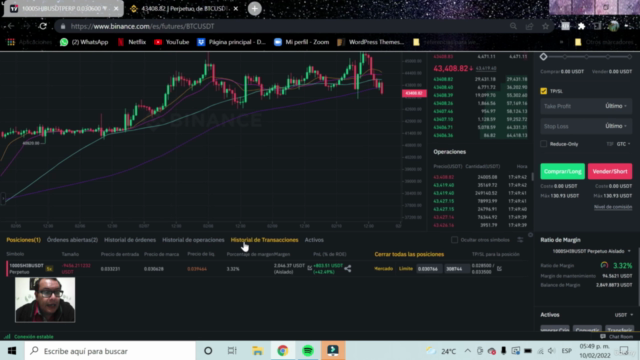Open Chrome from the taskbar
This screenshot has height=360, width=640.
pos(282,351)
